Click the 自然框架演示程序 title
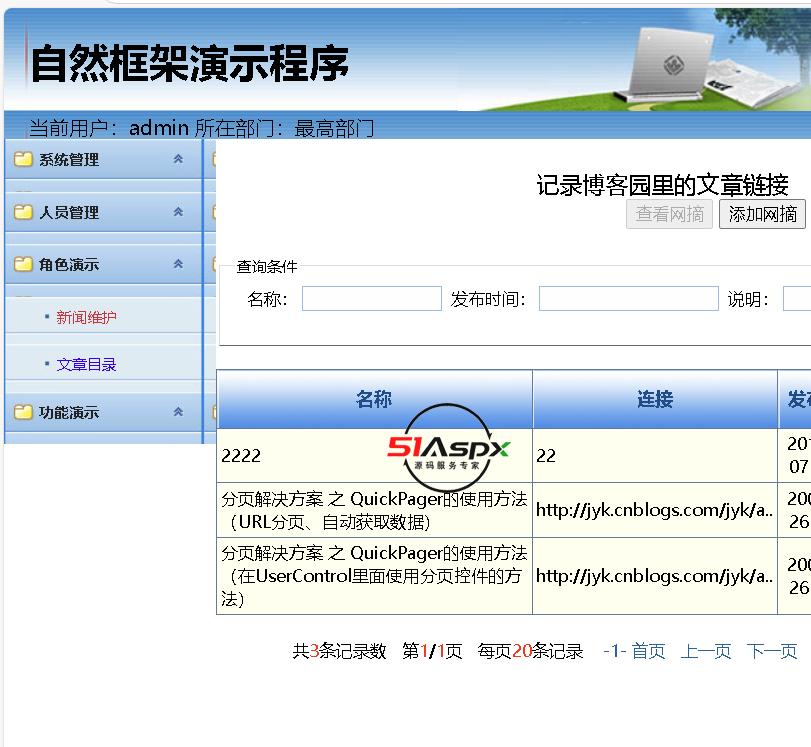811x747 pixels. (189, 63)
